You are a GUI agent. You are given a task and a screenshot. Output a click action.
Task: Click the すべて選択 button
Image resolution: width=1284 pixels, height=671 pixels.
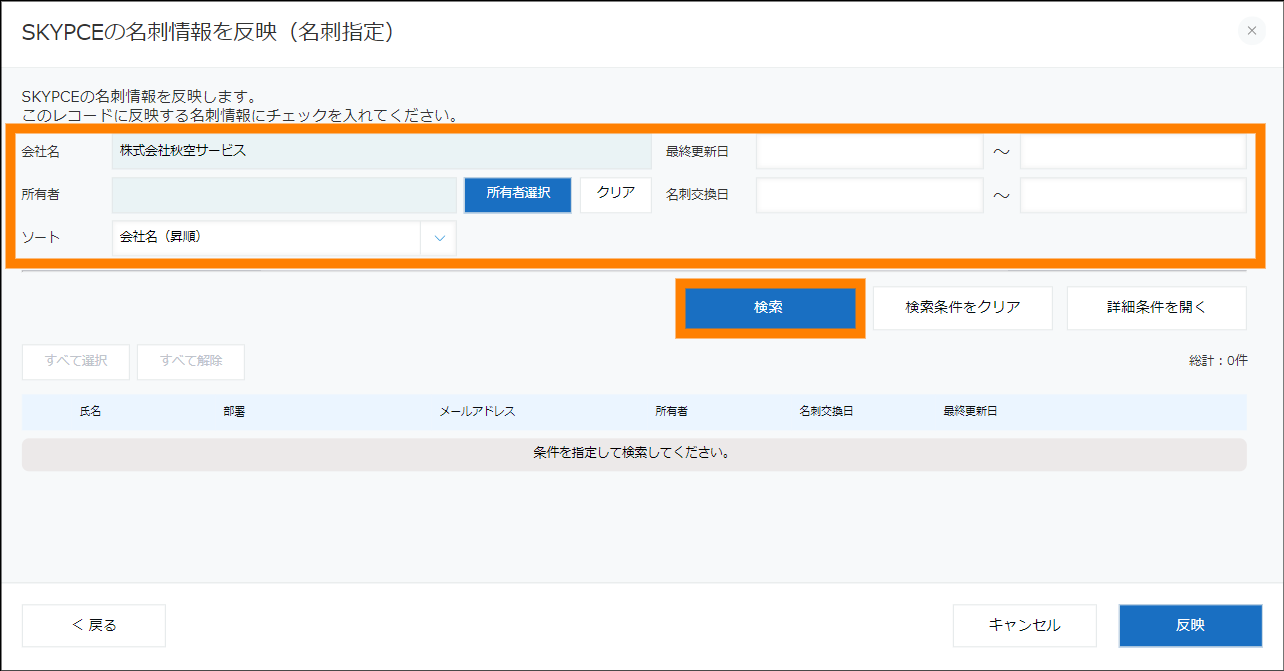pos(76,362)
